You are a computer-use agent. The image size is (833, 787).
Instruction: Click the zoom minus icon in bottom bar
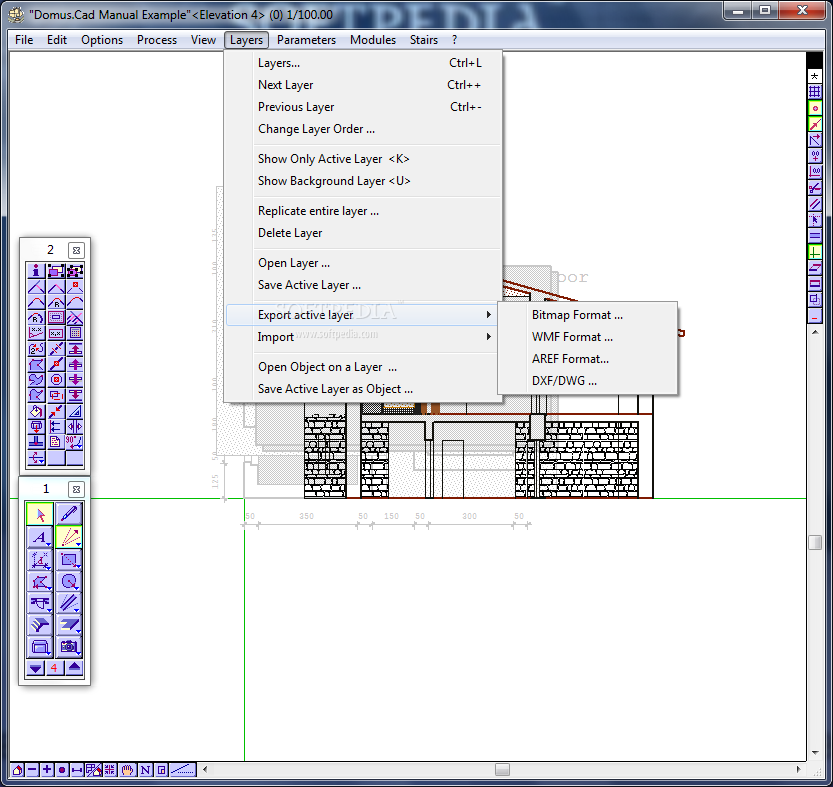tap(32, 769)
